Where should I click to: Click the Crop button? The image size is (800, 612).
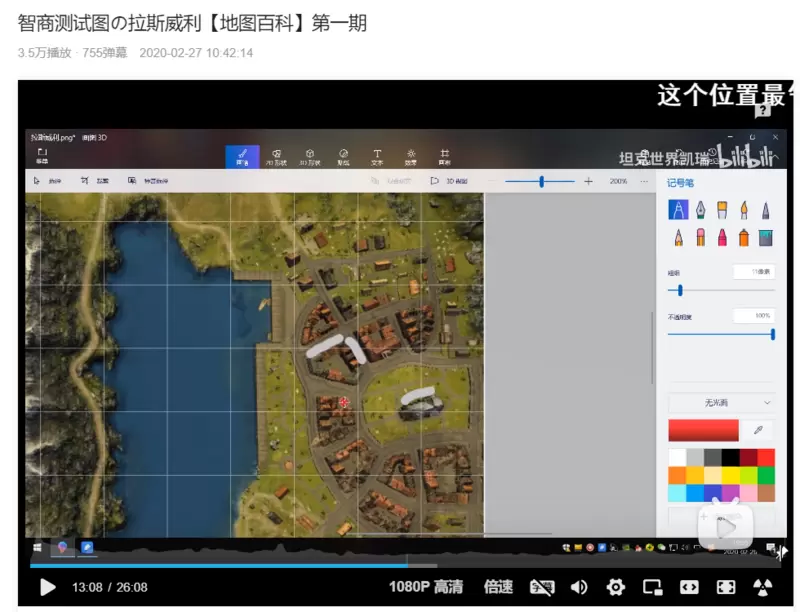point(95,181)
